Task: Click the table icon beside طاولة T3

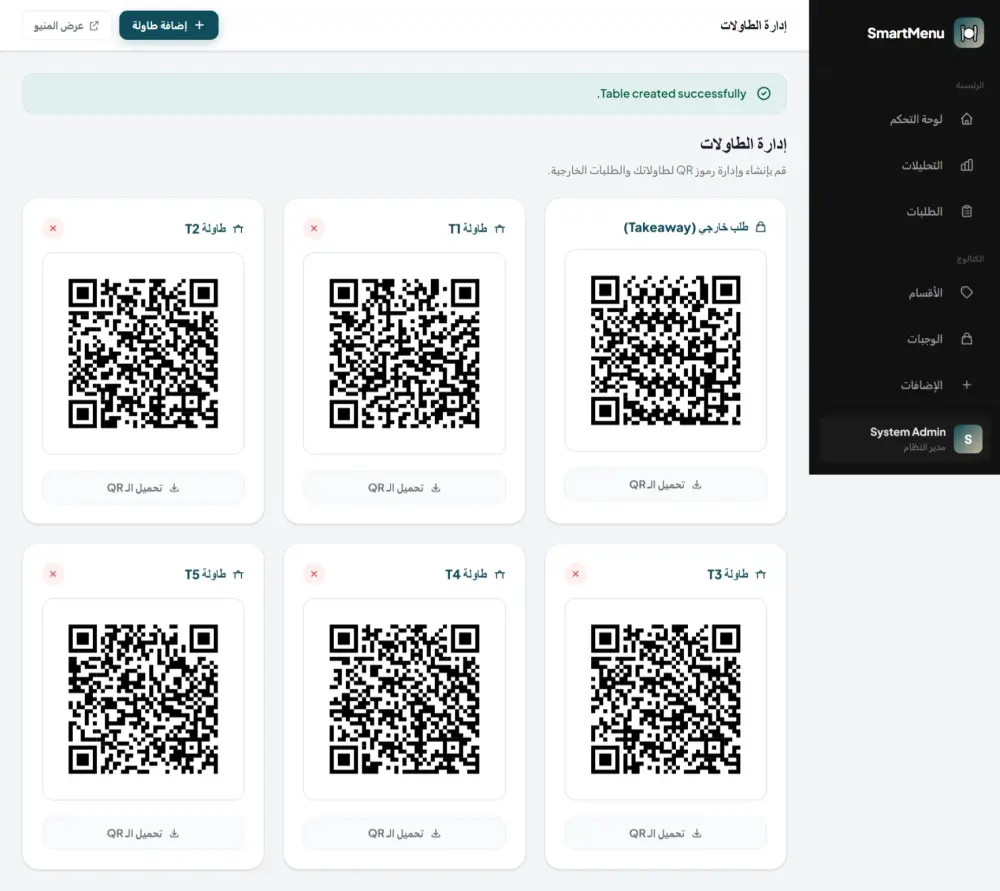Action: pos(760,574)
